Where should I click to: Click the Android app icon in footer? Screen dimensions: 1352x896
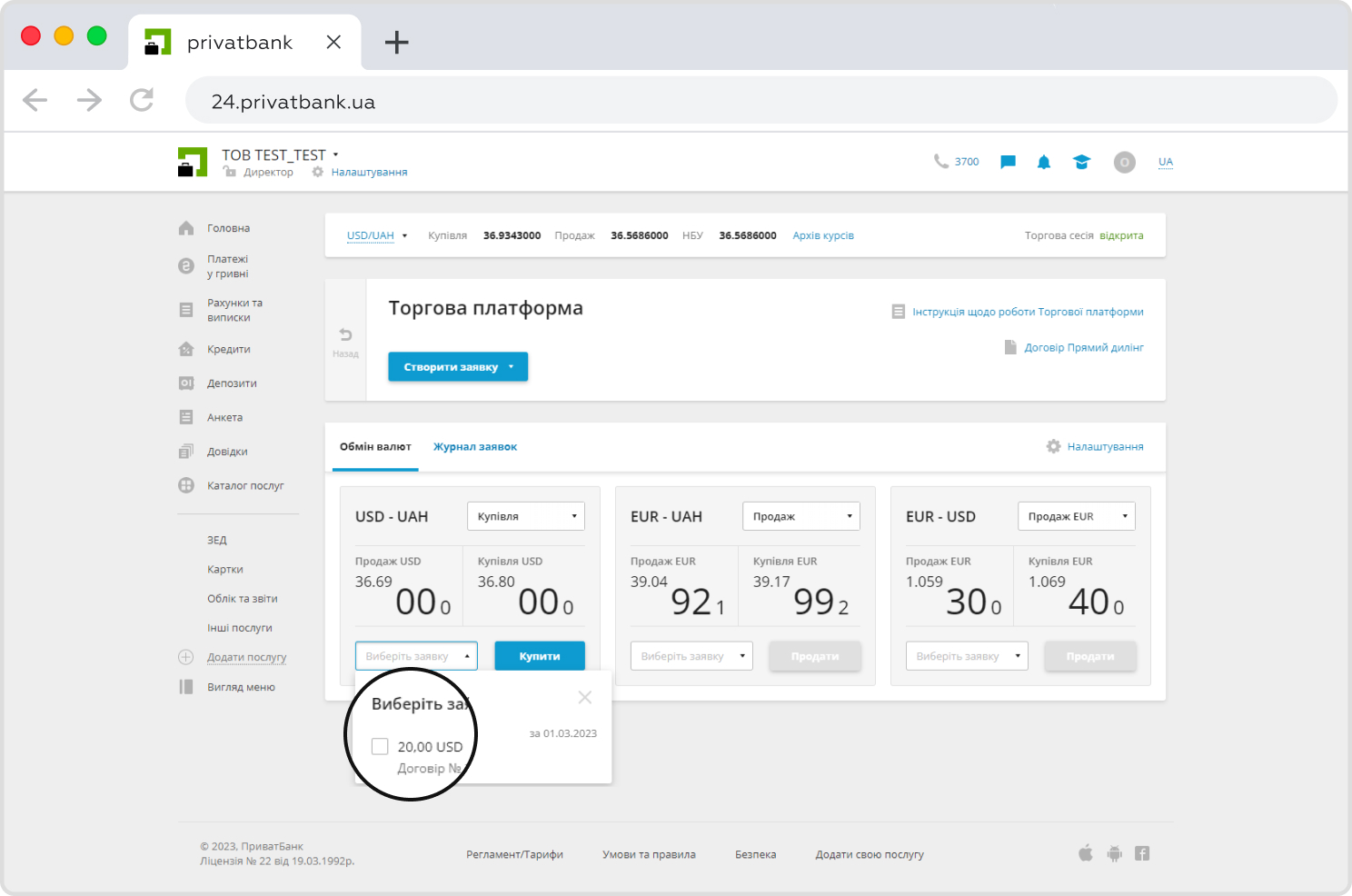coord(1115,853)
